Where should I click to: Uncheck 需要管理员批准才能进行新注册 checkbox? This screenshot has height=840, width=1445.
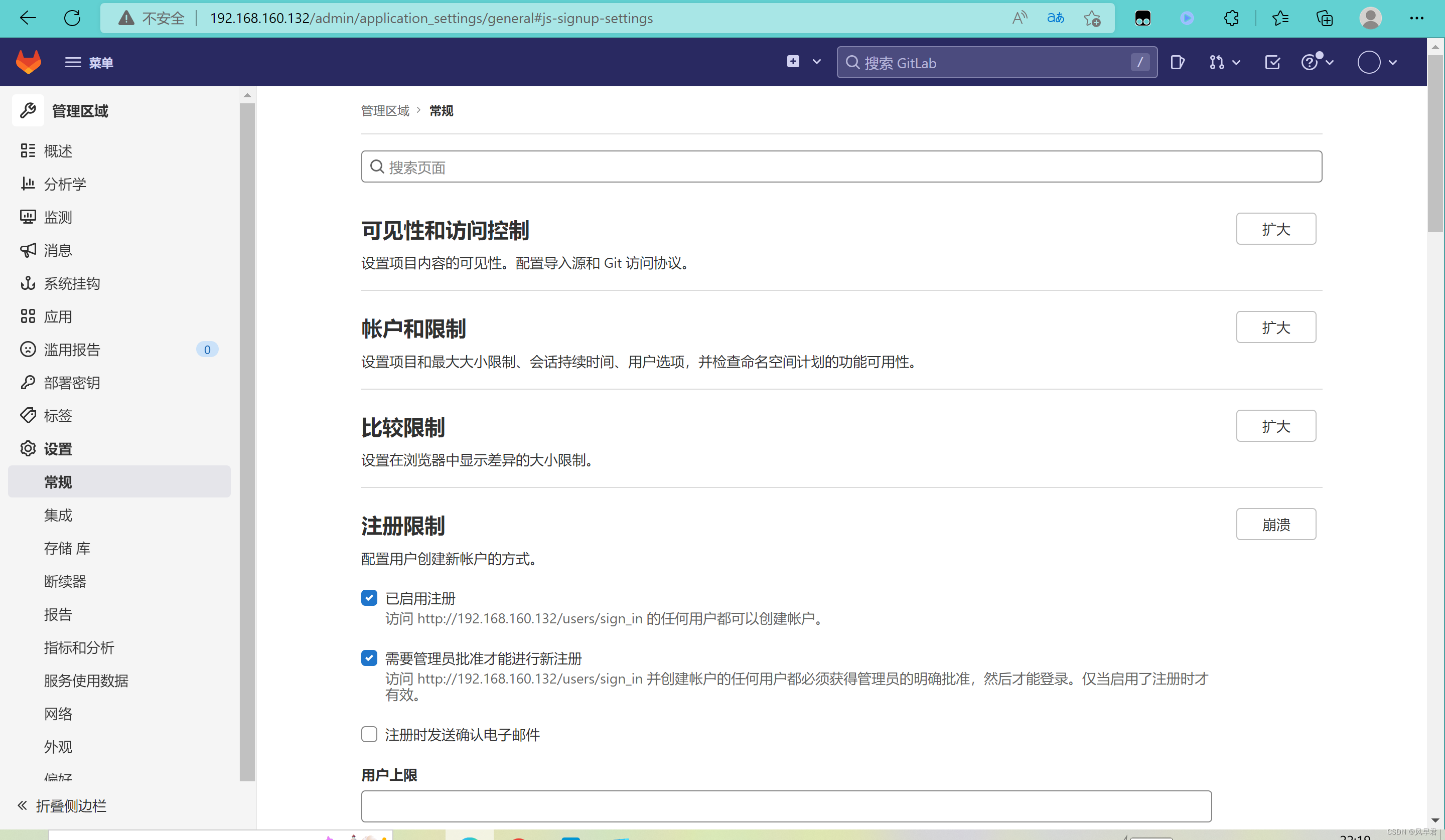point(369,658)
